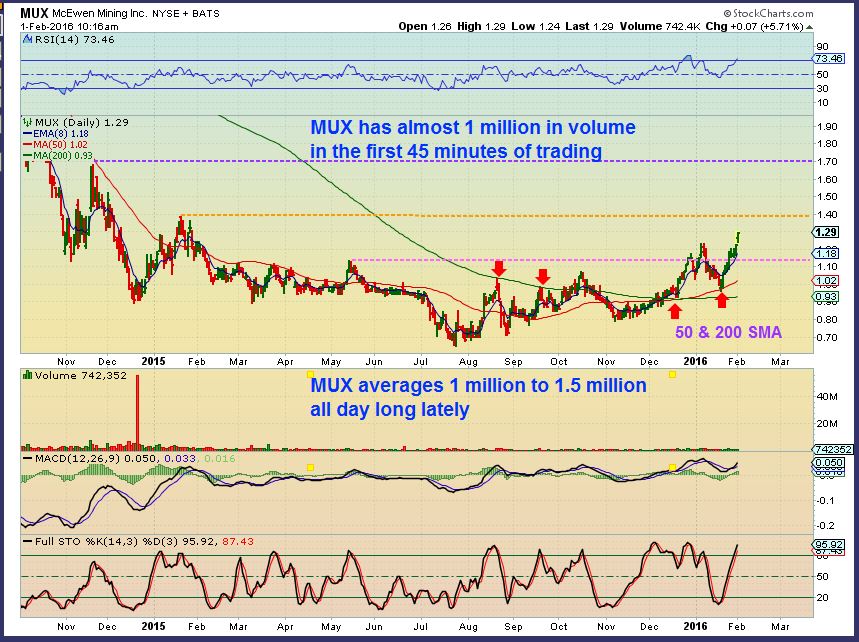This screenshot has width=859, height=642.
Task: Click the 95.92 stochastic value tag on right axis
Action: pos(828,544)
